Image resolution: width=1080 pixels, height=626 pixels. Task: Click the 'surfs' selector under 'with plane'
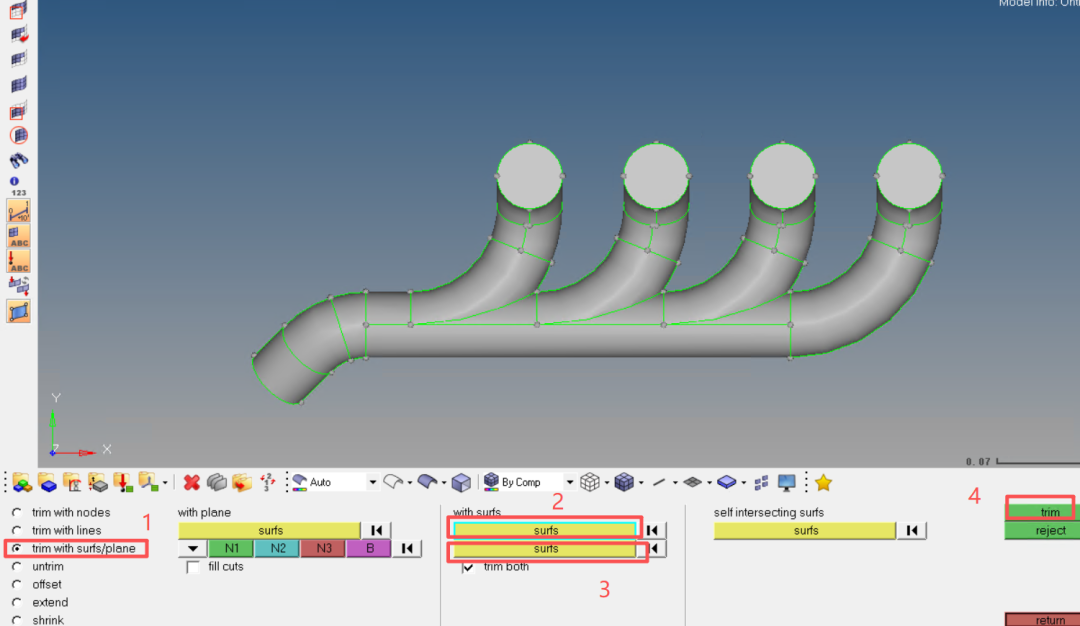(269, 530)
